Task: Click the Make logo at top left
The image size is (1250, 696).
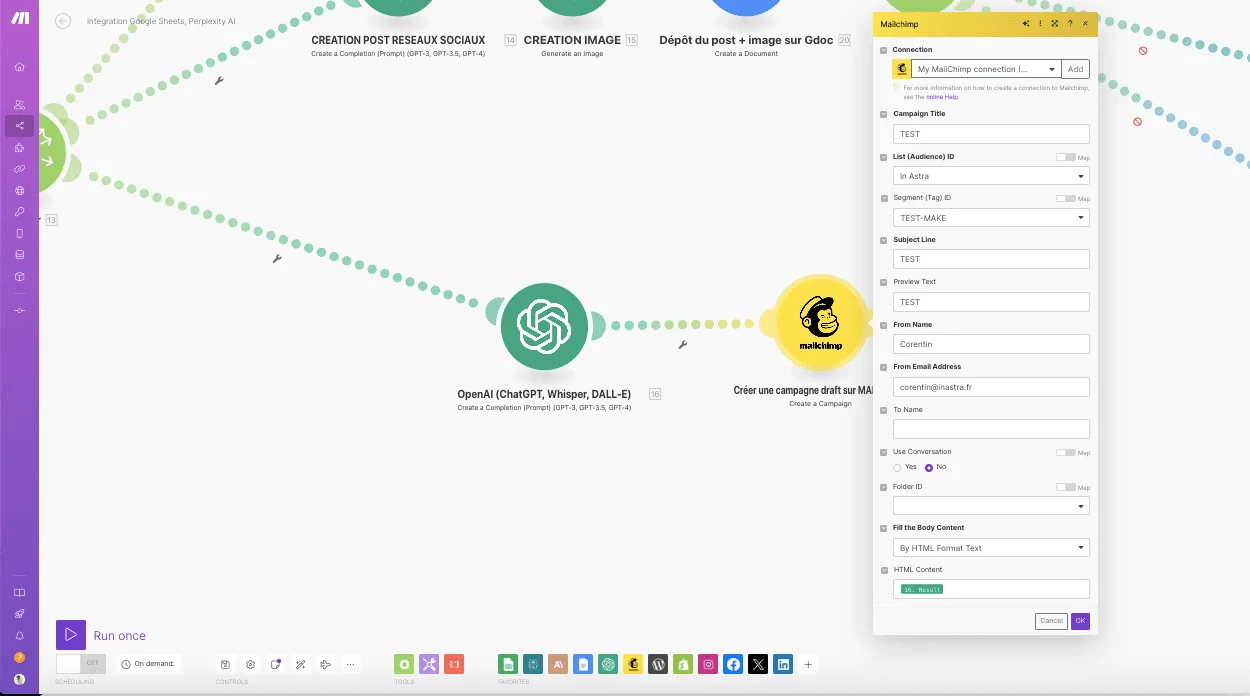Action: tap(19, 20)
